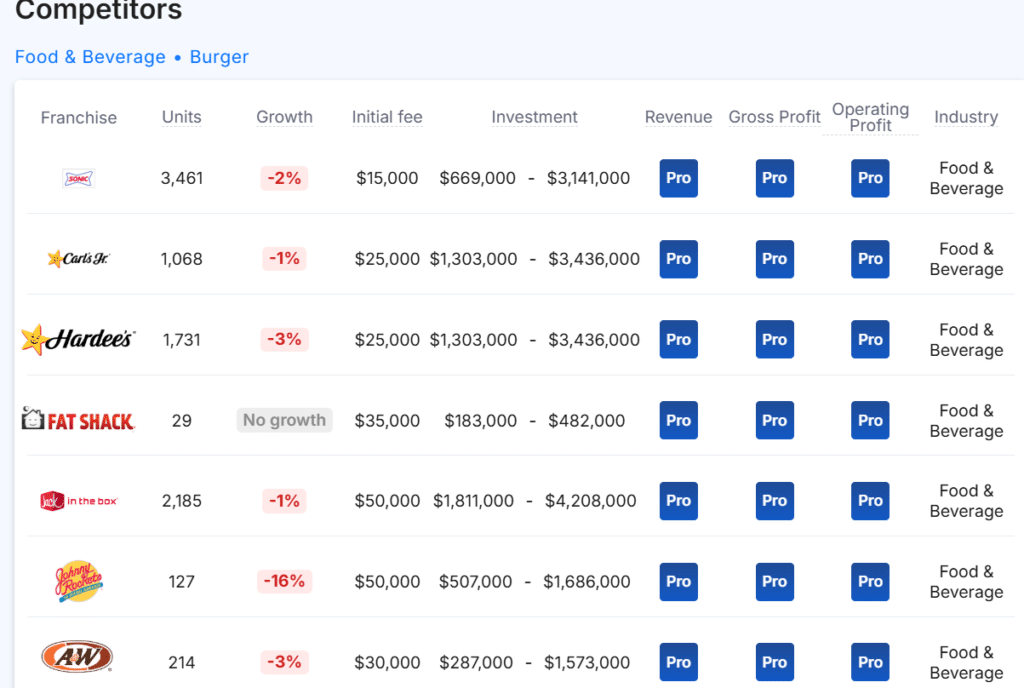
Task: Unlock Pro gross profit for Sonic row
Action: (775, 178)
